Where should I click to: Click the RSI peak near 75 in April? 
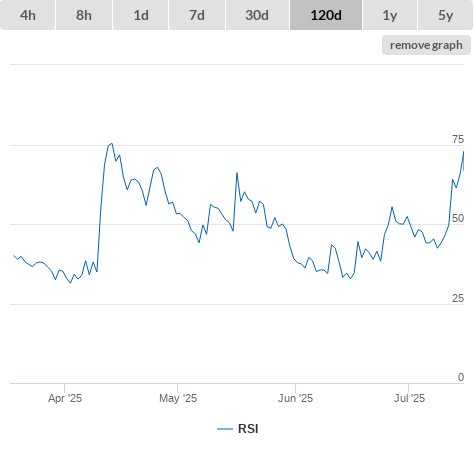pos(112,144)
